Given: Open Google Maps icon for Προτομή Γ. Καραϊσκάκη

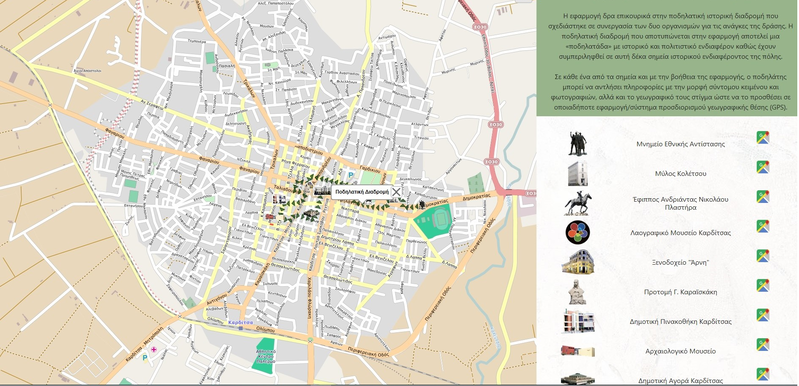Looking at the screenshot, I should 762,285.
